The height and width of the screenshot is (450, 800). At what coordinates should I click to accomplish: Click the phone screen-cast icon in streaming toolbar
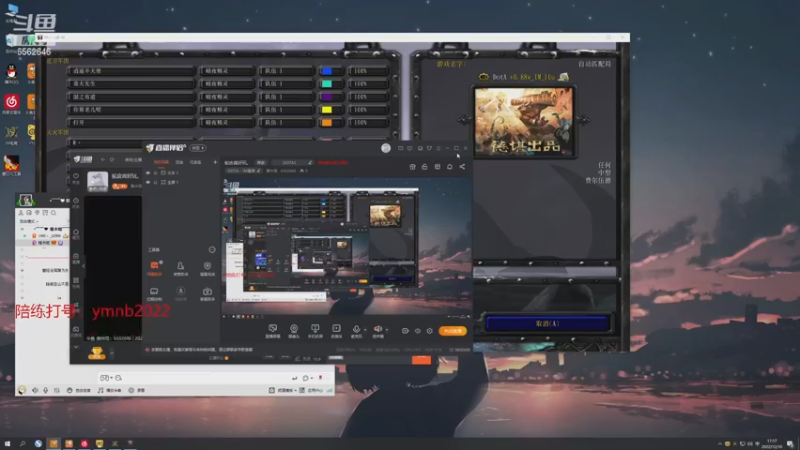(315, 329)
